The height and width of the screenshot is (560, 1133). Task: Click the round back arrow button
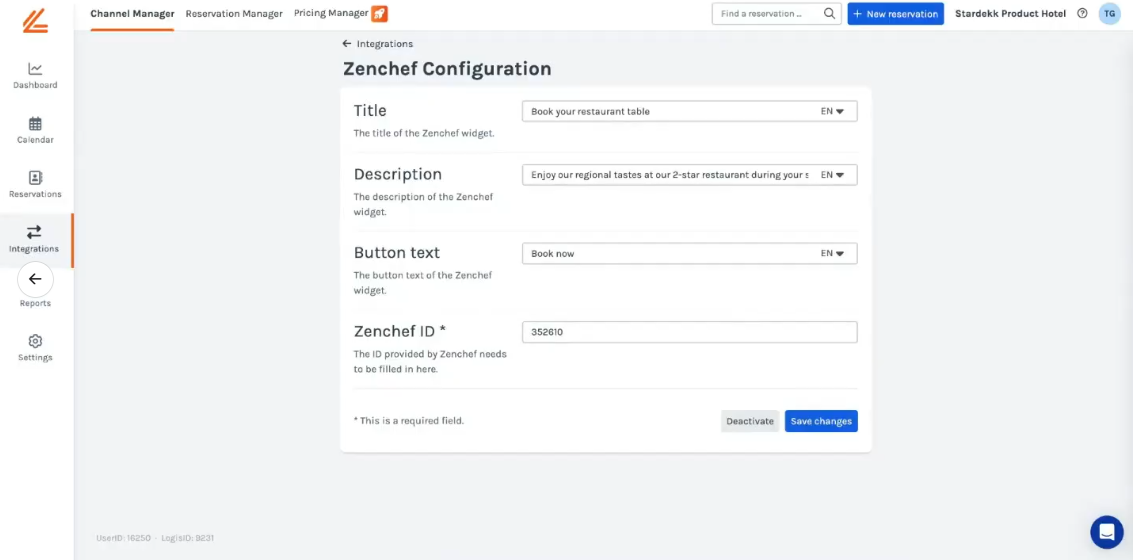tap(35, 279)
